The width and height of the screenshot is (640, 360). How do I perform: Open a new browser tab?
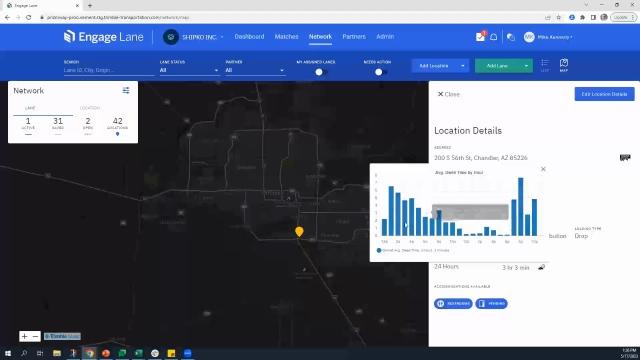[x=90, y=6]
